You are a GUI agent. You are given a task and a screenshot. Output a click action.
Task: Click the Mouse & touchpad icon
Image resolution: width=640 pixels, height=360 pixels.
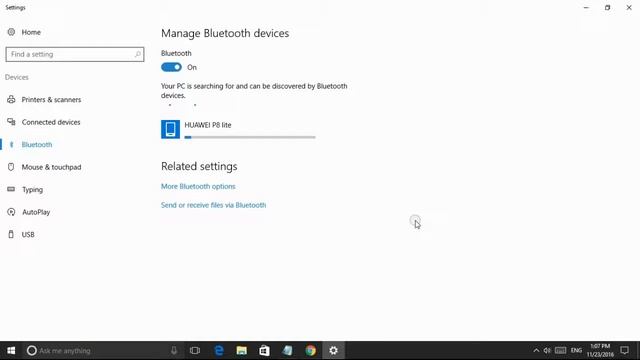coord(11,167)
